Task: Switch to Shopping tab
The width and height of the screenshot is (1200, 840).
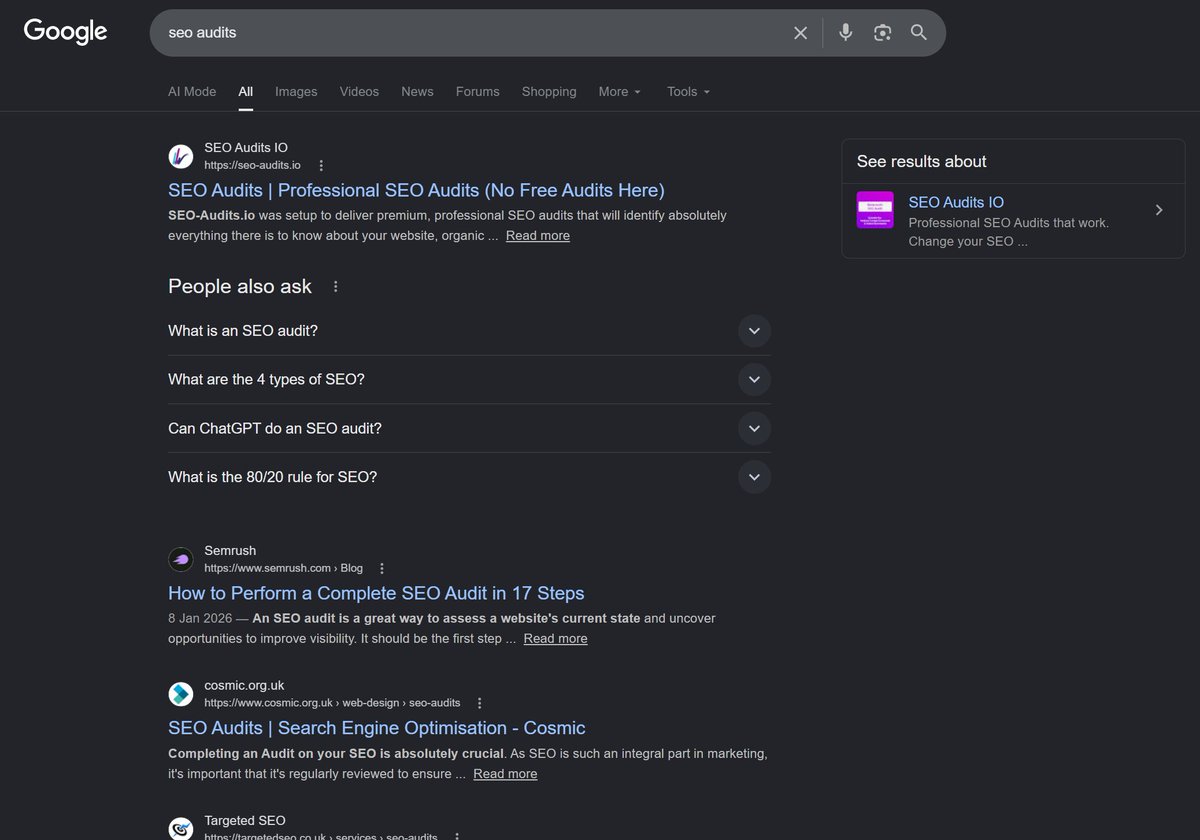Action: (x=549, y=92)
